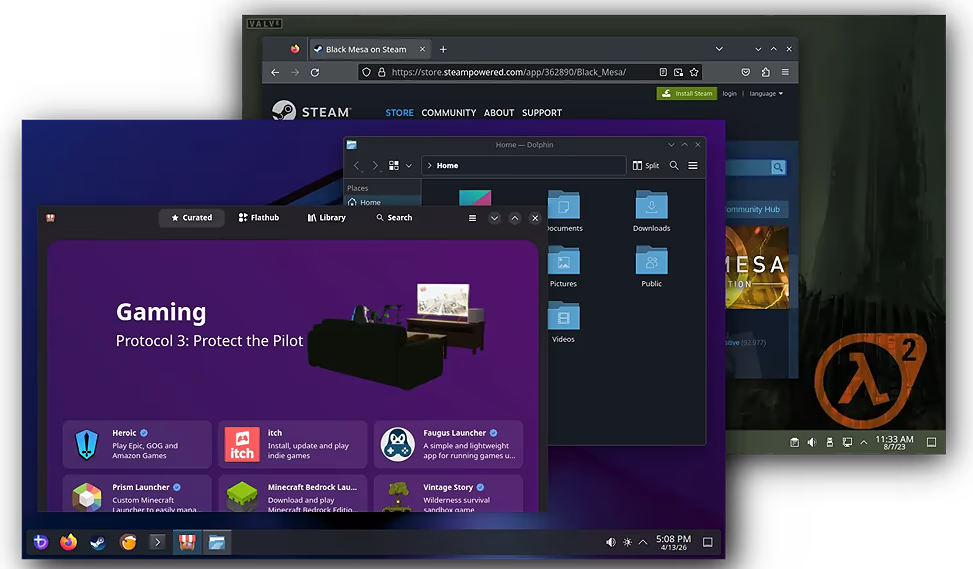Viewport: 973px width, 569px height.
Task: Open Bazaar's hamburger menu
Action: 472,218
